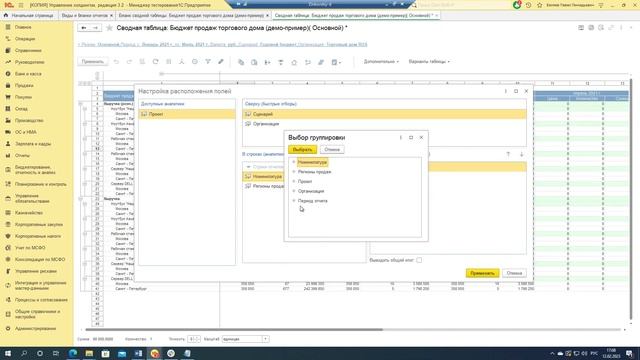Select Проект in Доступные аналитики list

tap(187, 114)
